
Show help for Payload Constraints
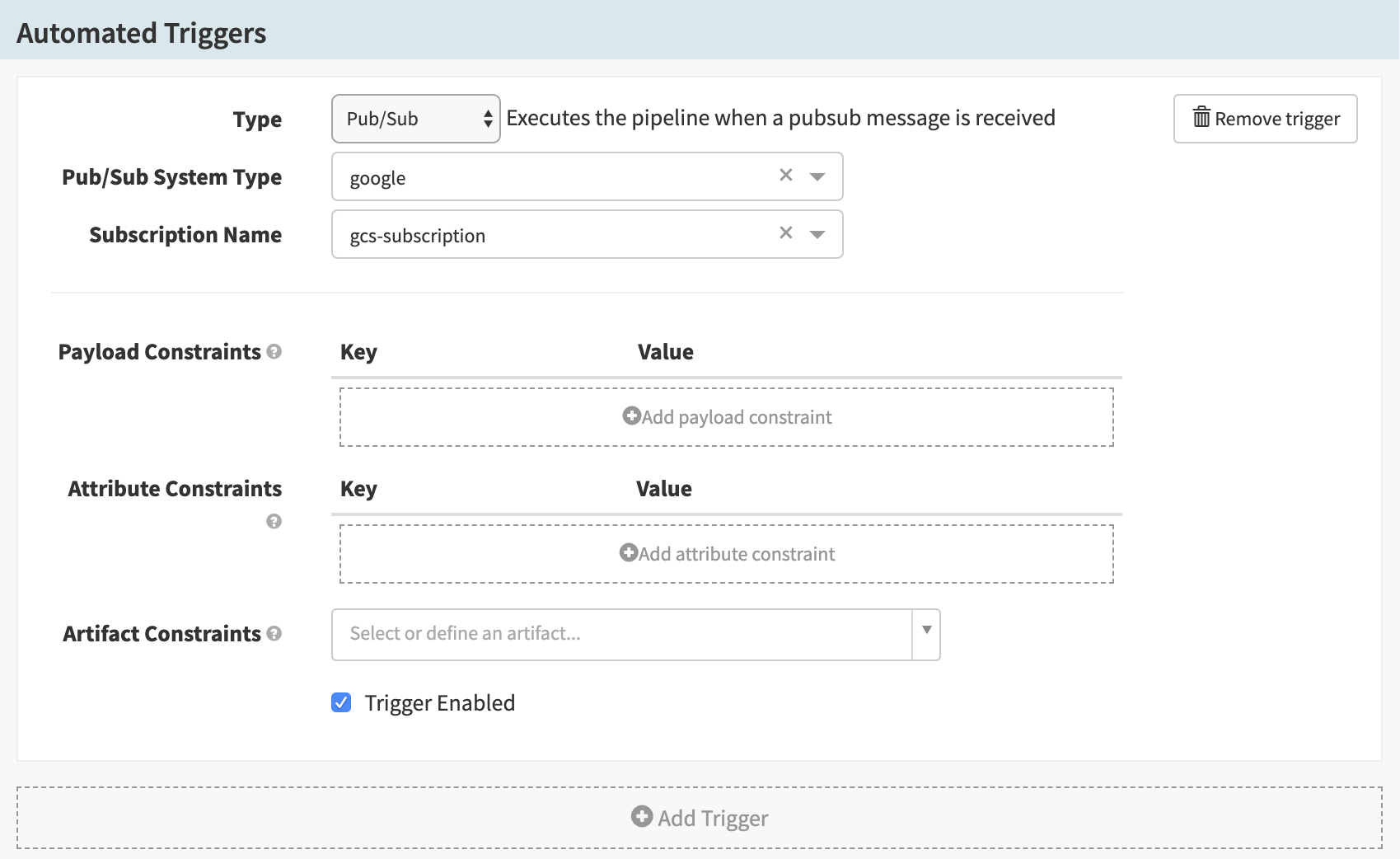[274, 352]
